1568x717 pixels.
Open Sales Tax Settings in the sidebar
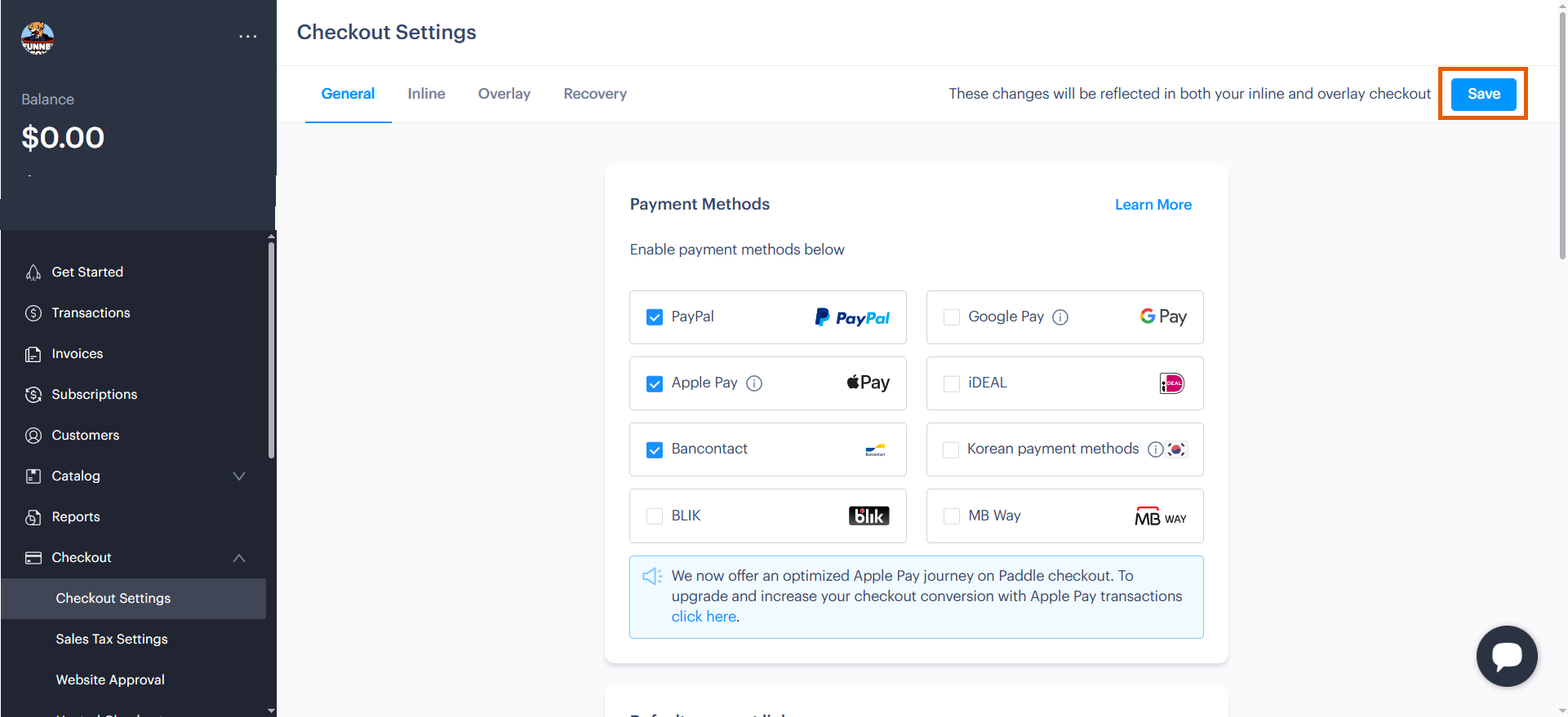[x=112, y=640]
